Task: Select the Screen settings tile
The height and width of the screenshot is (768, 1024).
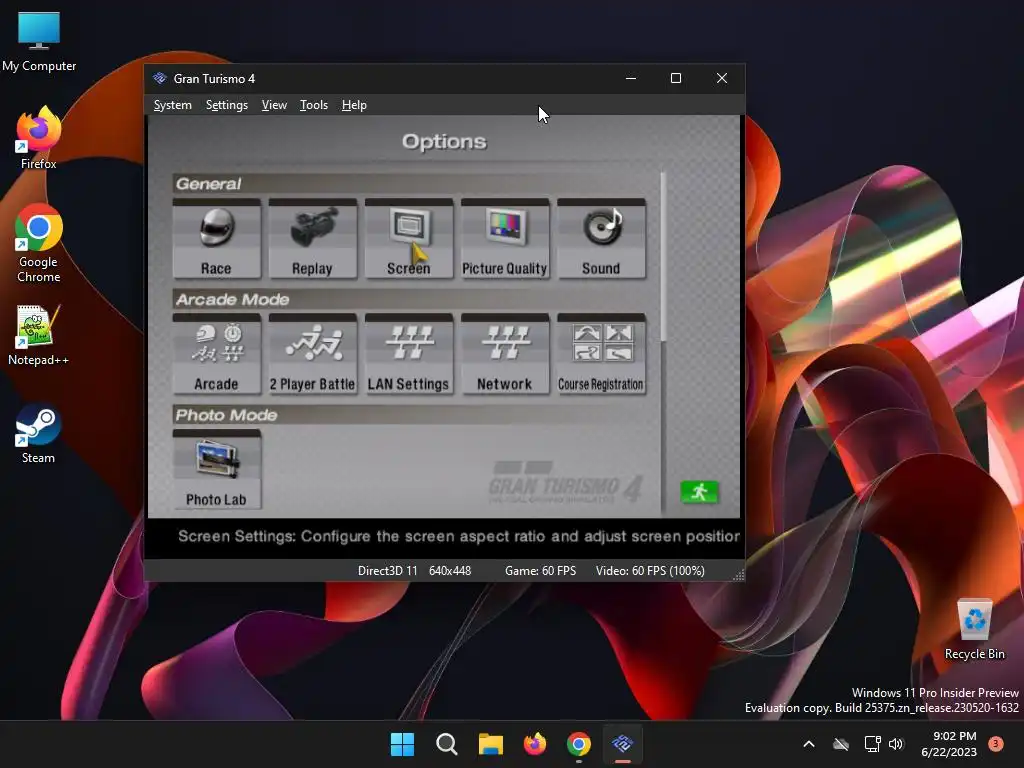Action: pos(409,239)
